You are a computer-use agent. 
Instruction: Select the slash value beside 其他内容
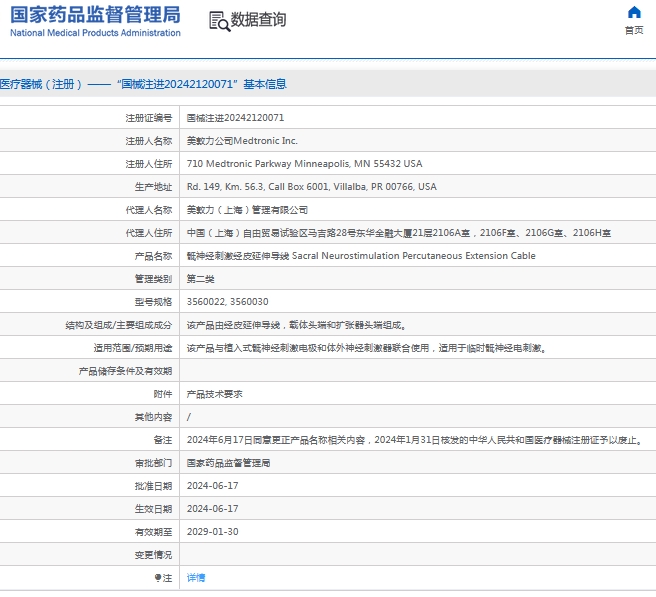point(189,417)
